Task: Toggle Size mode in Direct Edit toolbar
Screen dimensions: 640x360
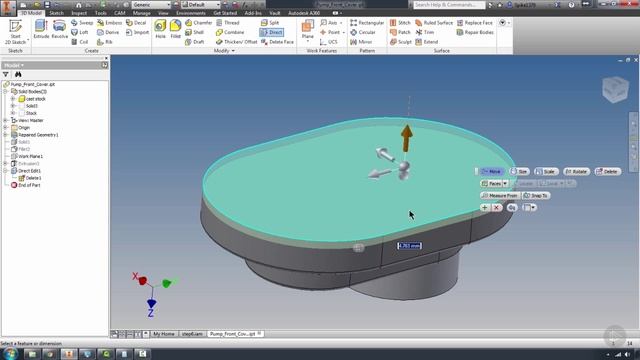Action: point(519,171)
